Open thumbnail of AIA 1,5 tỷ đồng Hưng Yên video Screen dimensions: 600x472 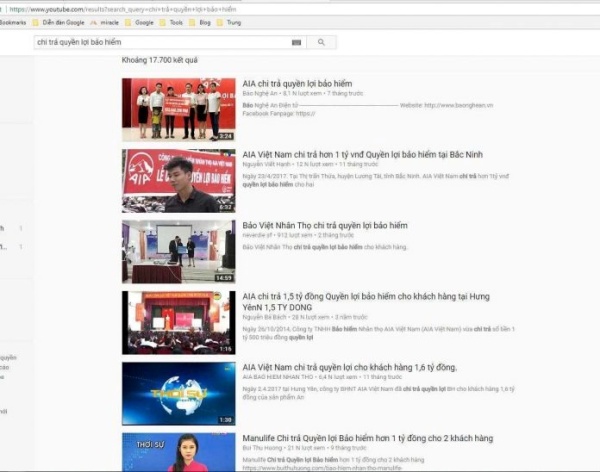tap(179, 323)
